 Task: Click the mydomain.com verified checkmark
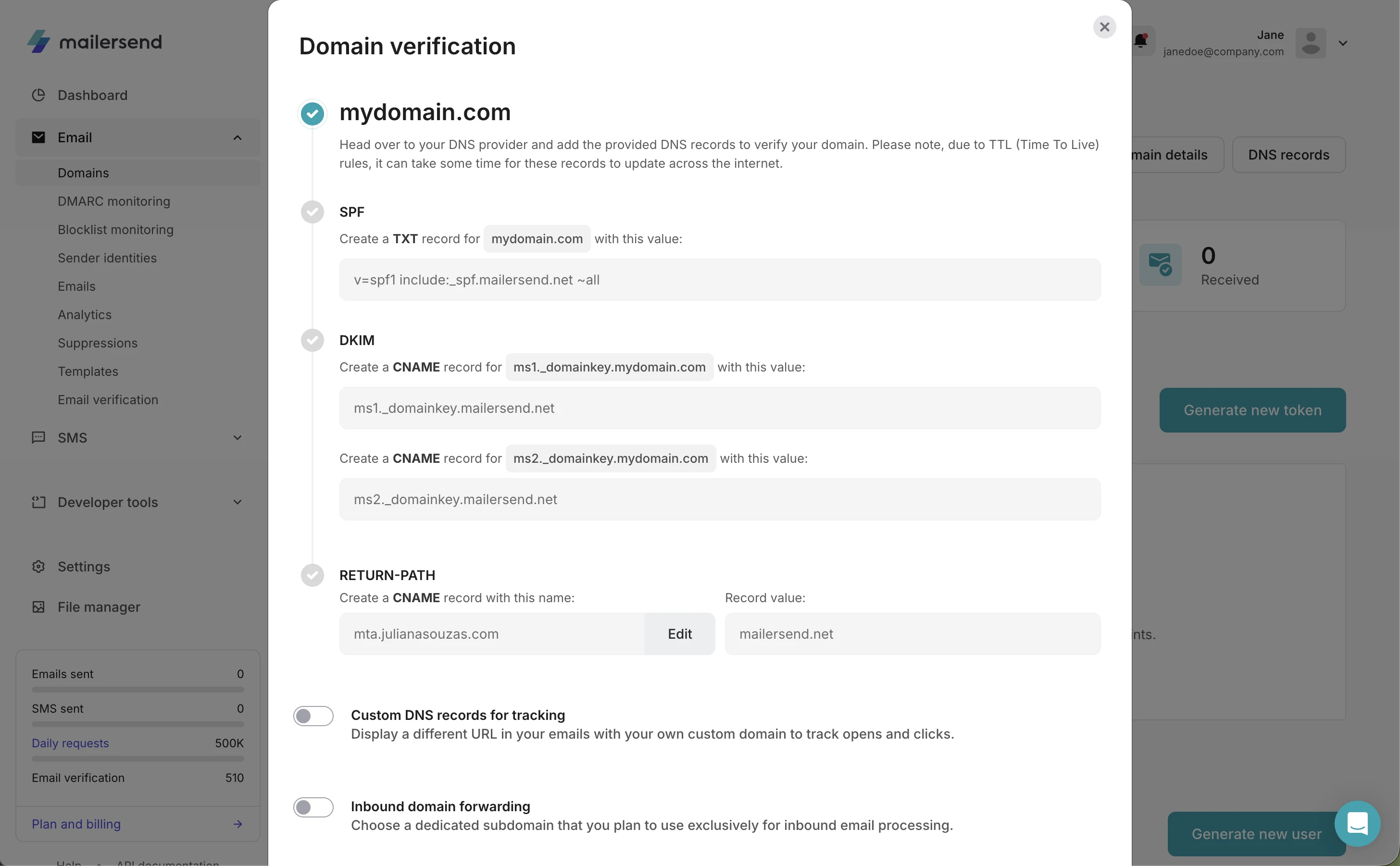coord(312,113)
